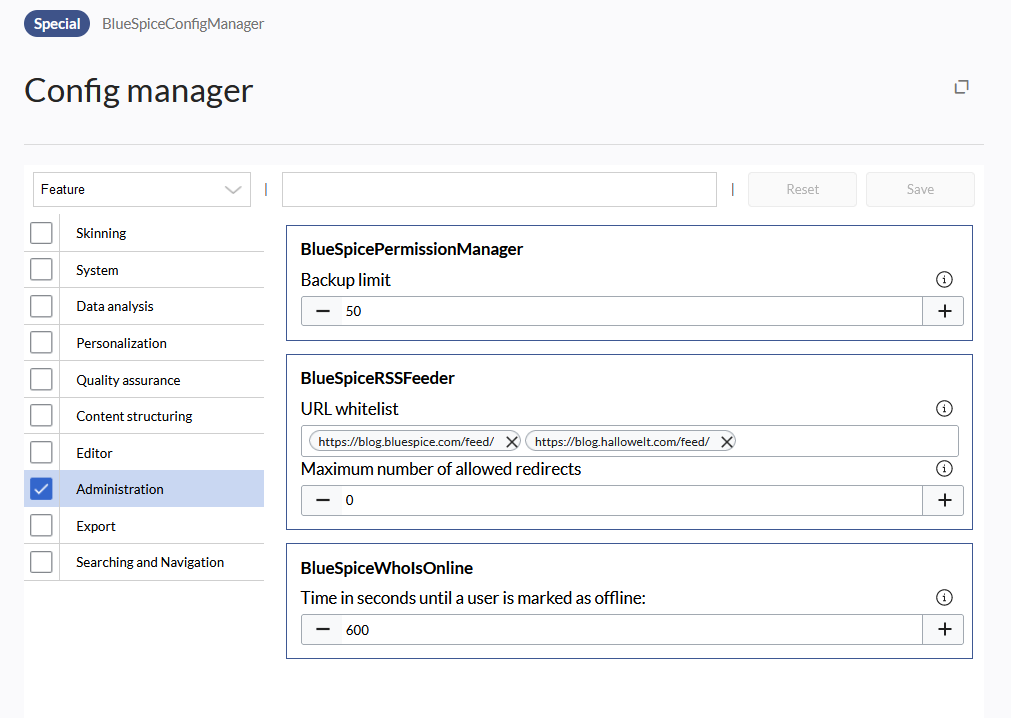Open the Feature dropdown
Image resolution: width=1011 pixels, height=718 pixels.
click(141, 189)
